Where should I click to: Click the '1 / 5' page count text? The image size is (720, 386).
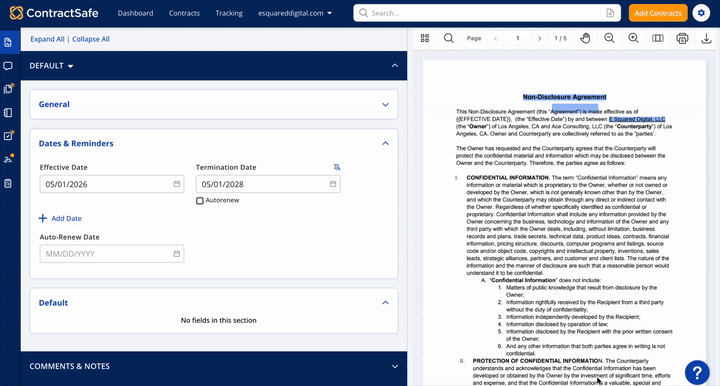coord(561,39)
